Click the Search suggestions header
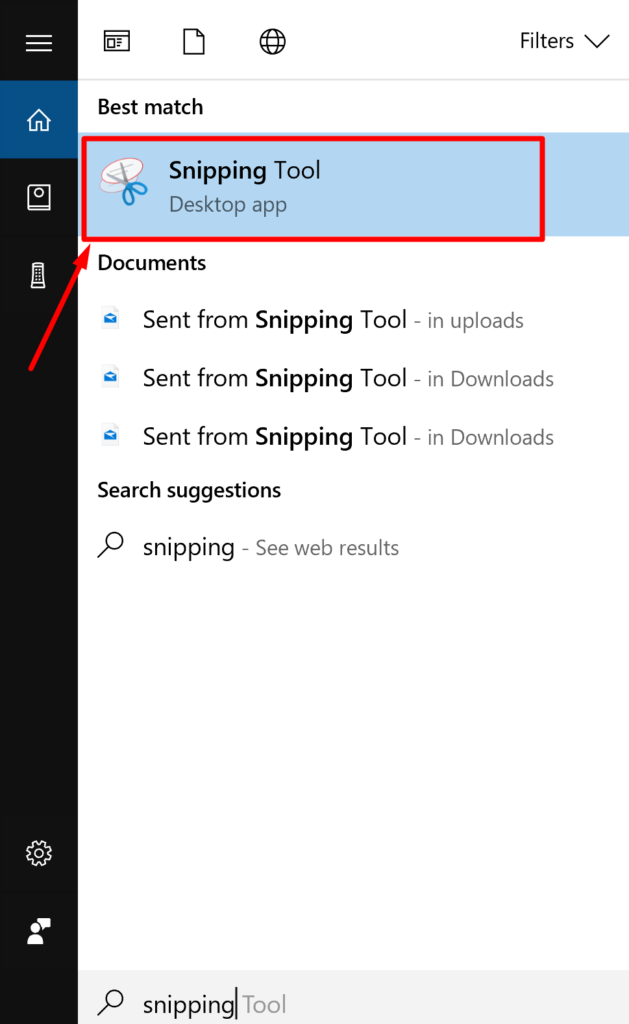629x1024 pixels. coord(189,490)
